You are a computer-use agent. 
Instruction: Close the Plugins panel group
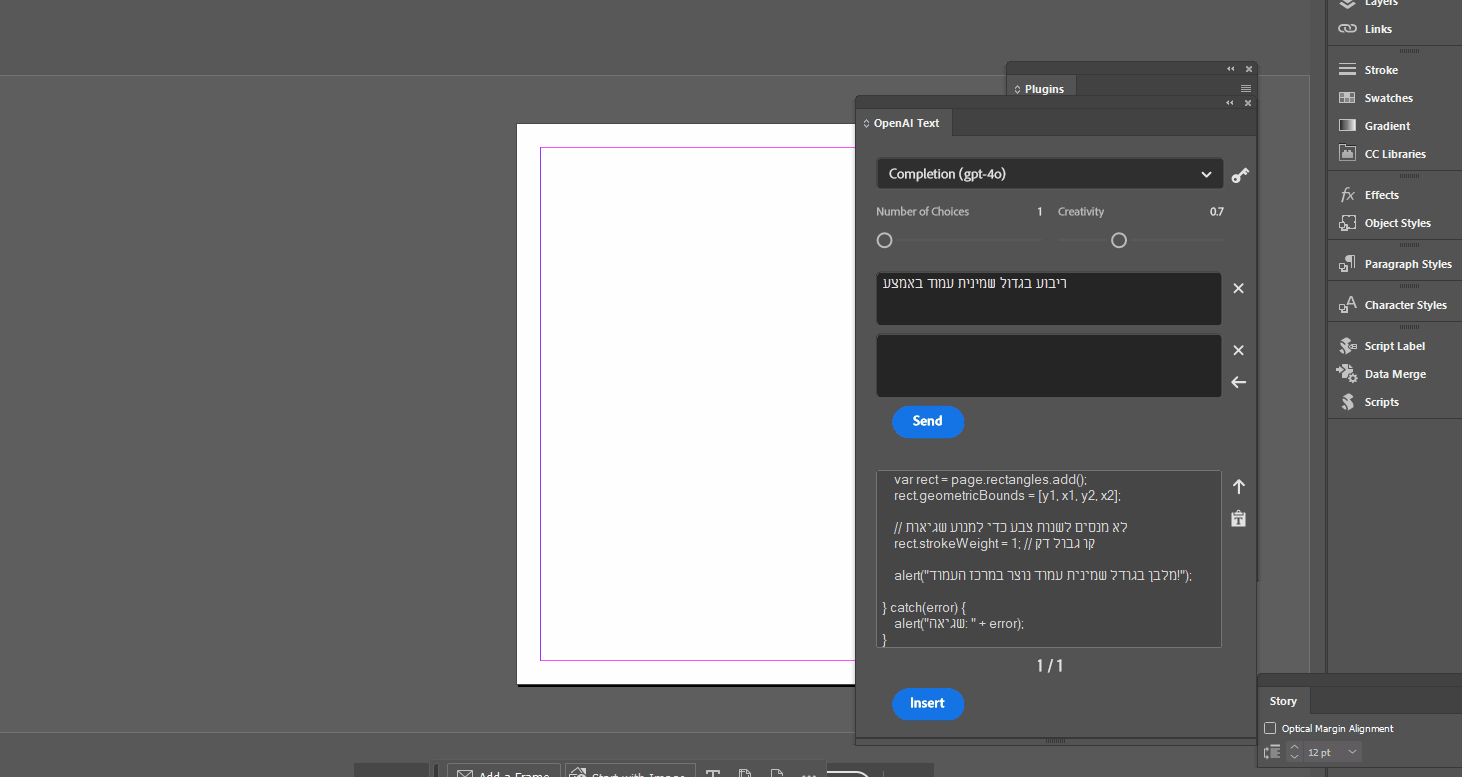[x=1248, y=69]
